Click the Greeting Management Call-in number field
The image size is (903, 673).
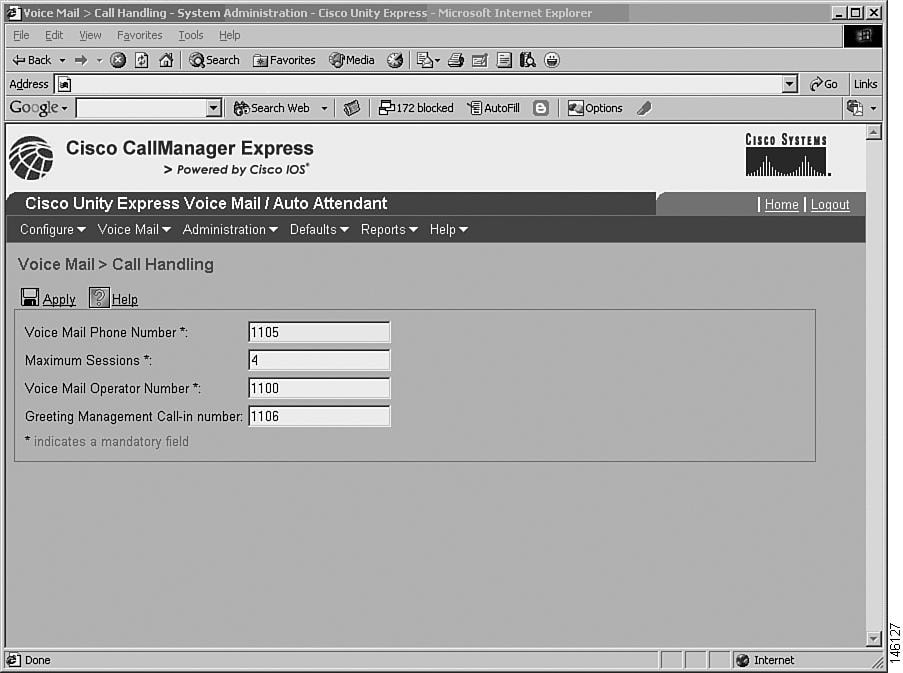[319, 416]
